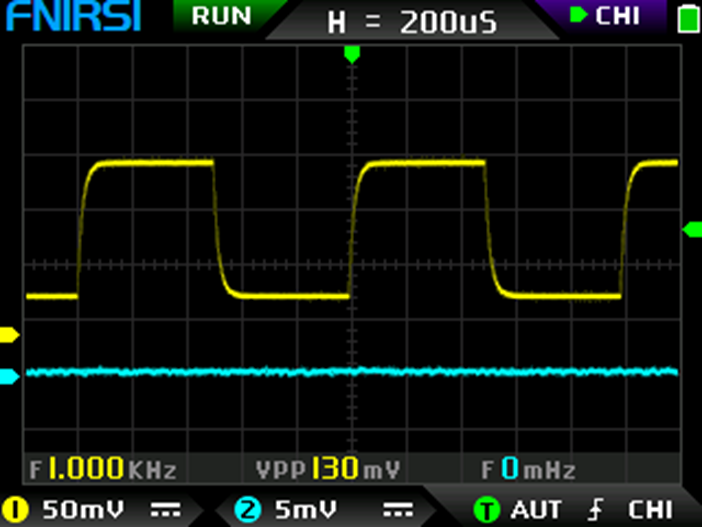Click the VPP 130mV measurement readout

[x=328, y=469]
